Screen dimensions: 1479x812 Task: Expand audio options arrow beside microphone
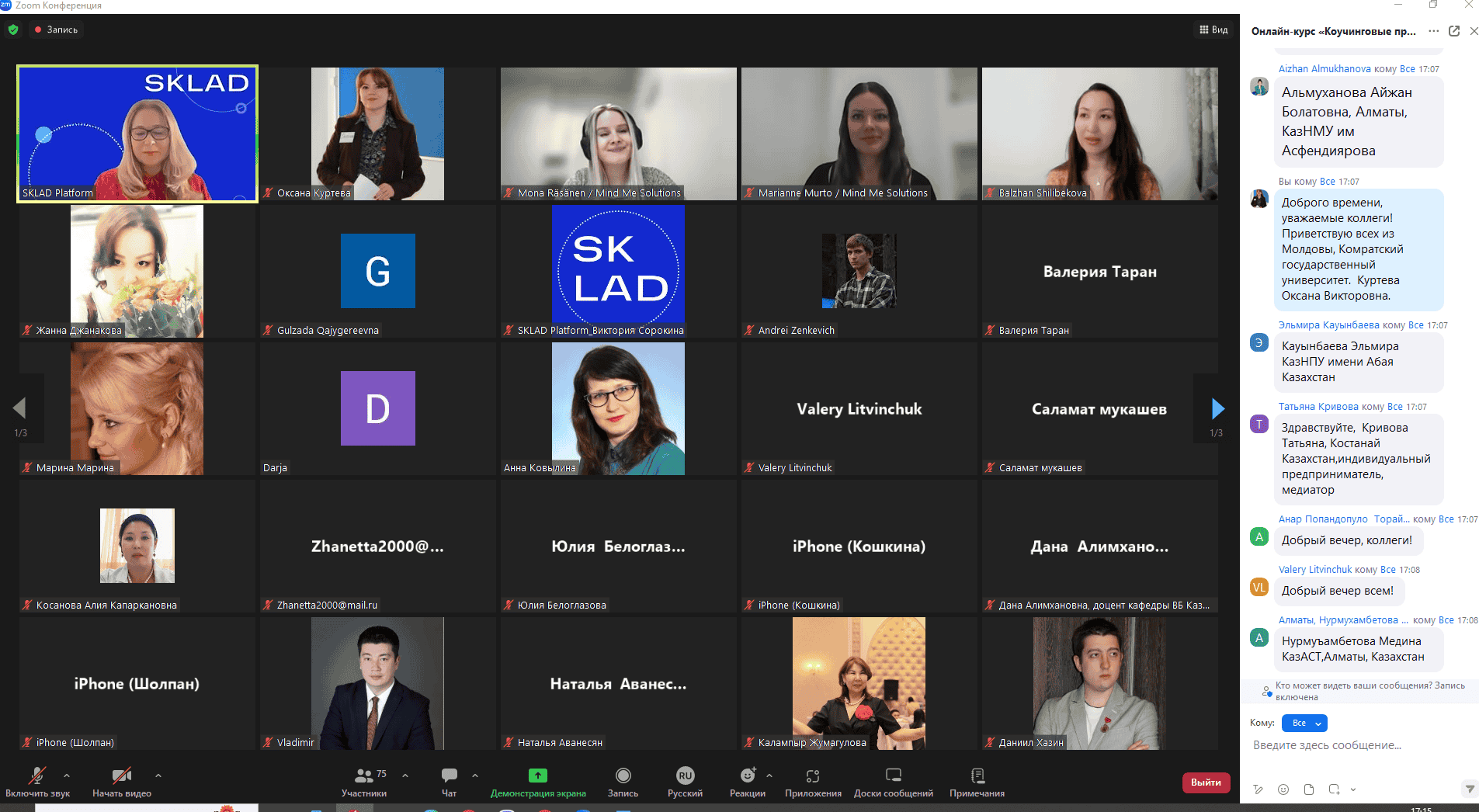[x=67, y=776]
